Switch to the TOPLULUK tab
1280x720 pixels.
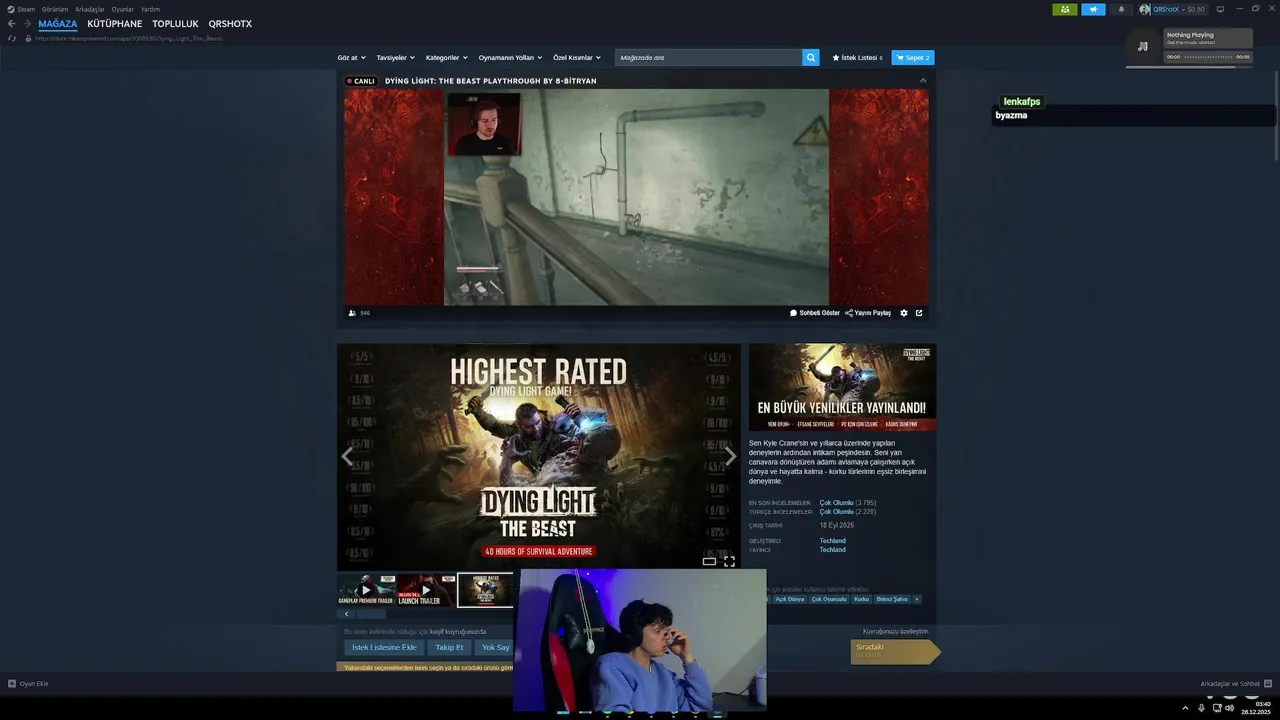point(175,24)
